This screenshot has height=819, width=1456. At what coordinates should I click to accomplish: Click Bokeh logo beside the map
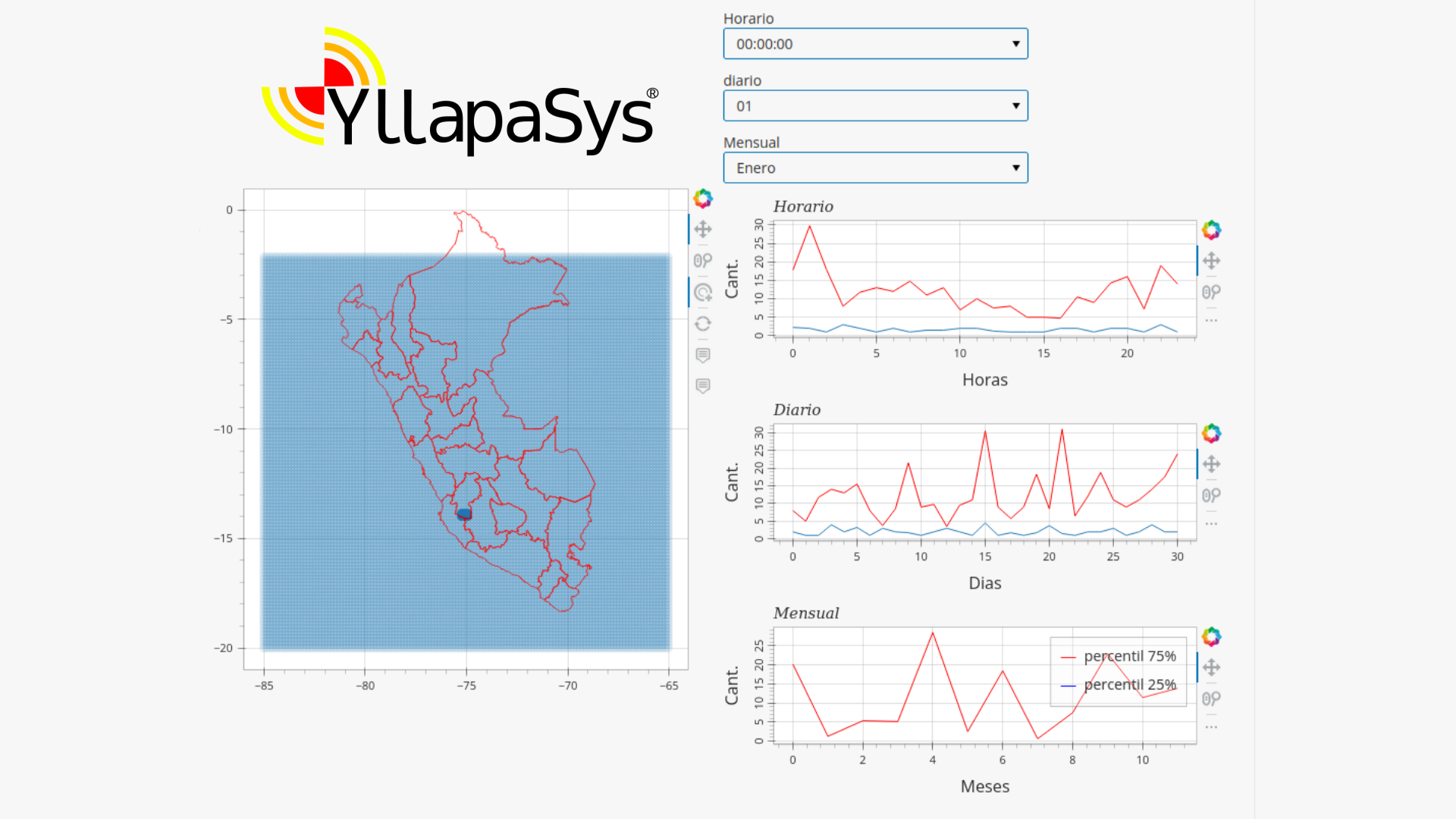702,199
